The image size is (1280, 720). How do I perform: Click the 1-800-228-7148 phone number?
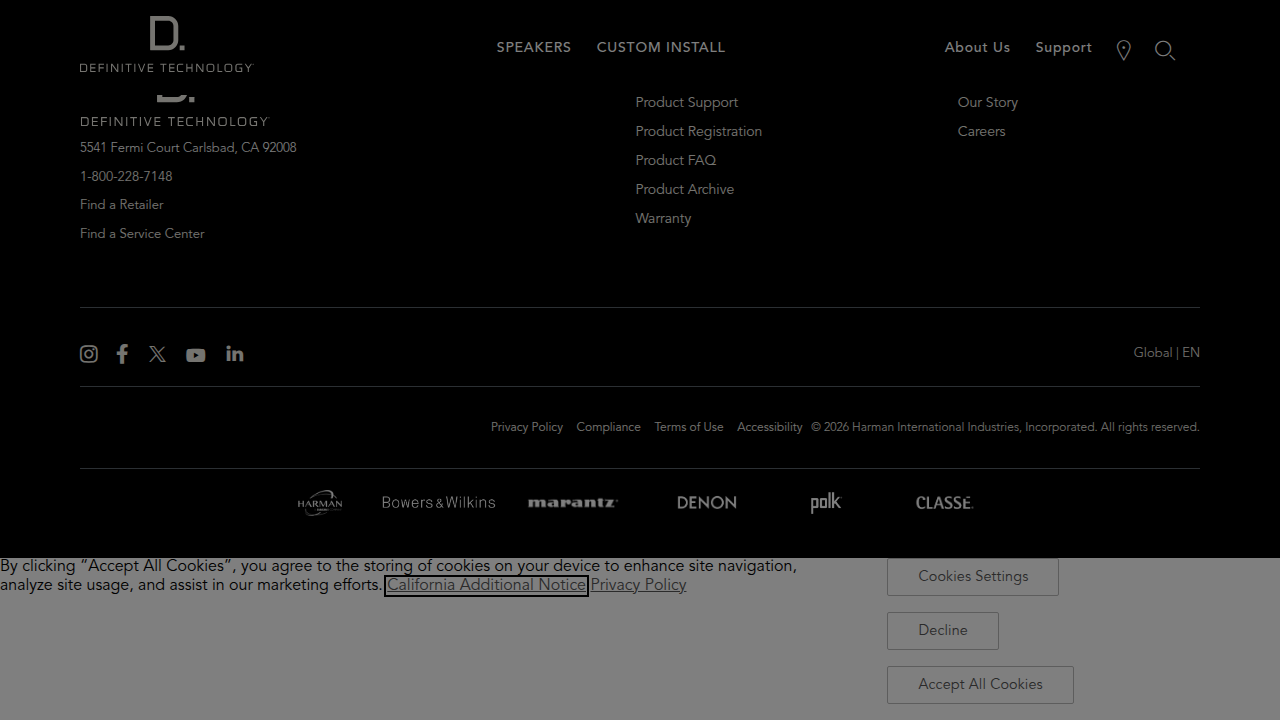[126, 177]
